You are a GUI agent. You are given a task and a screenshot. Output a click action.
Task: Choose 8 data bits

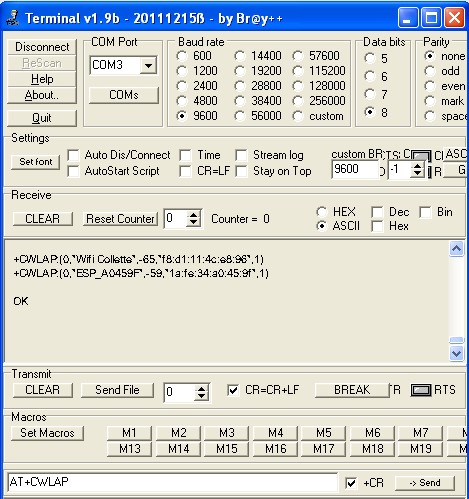pos(370,112)
